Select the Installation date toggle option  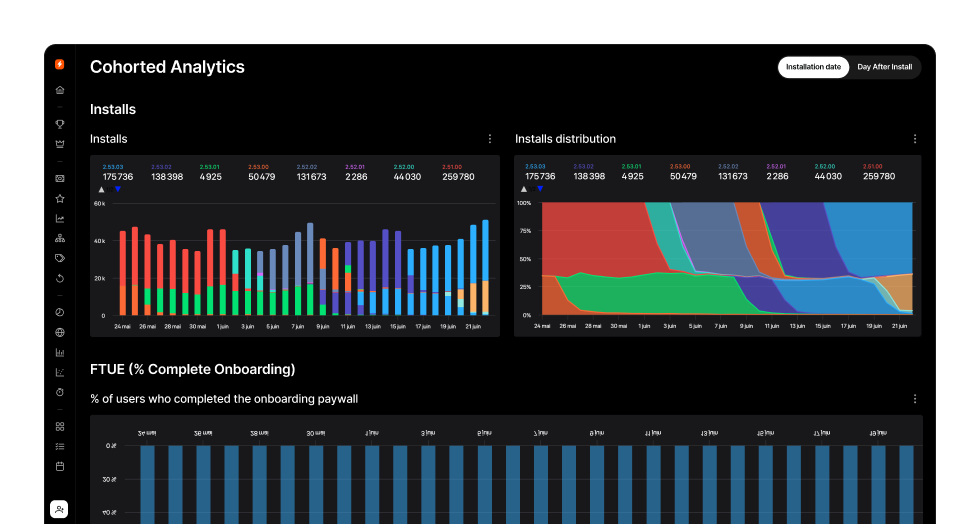(813, 67)
